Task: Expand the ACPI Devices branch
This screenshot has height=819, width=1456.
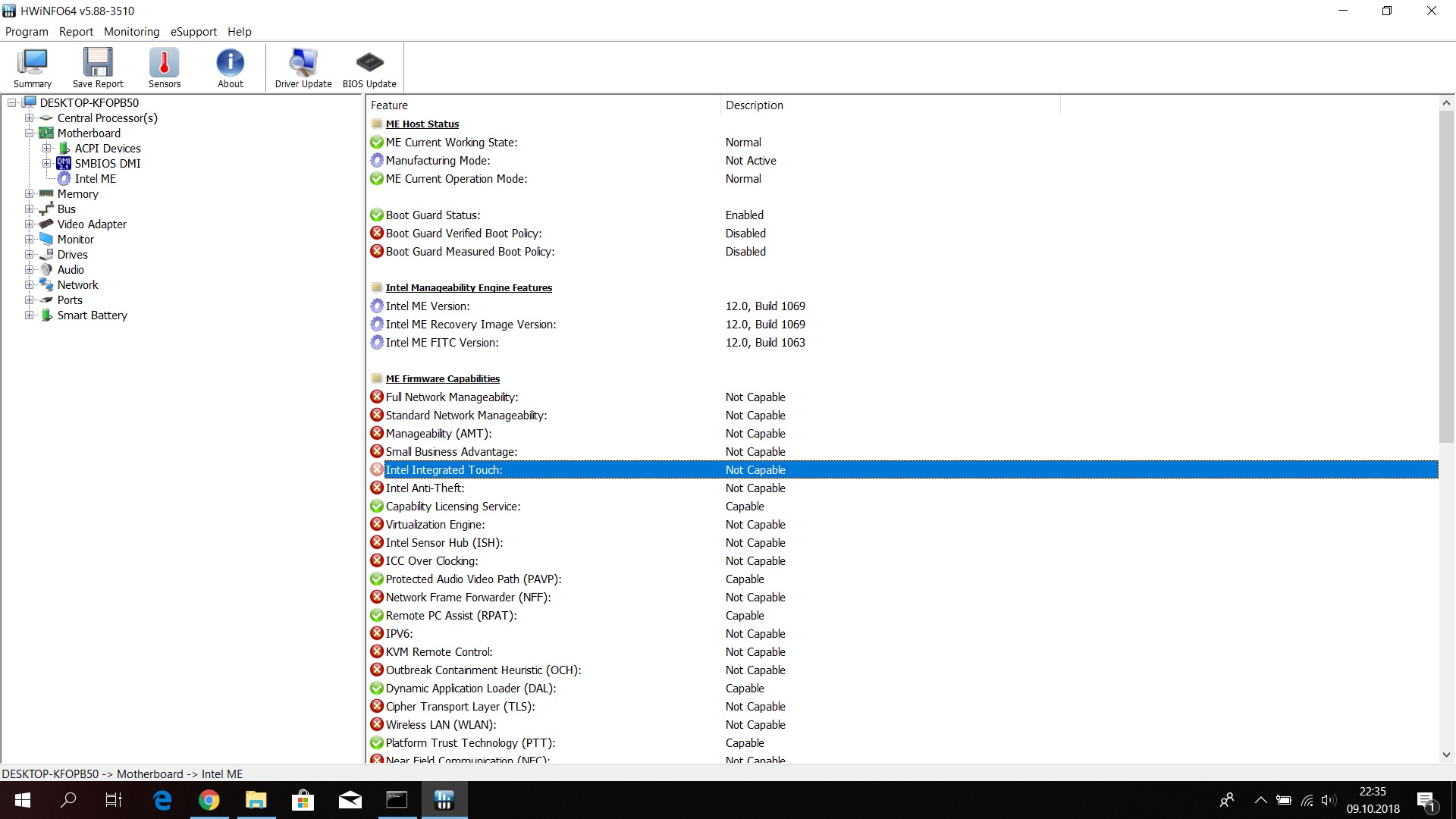Action: click(47, 149)
